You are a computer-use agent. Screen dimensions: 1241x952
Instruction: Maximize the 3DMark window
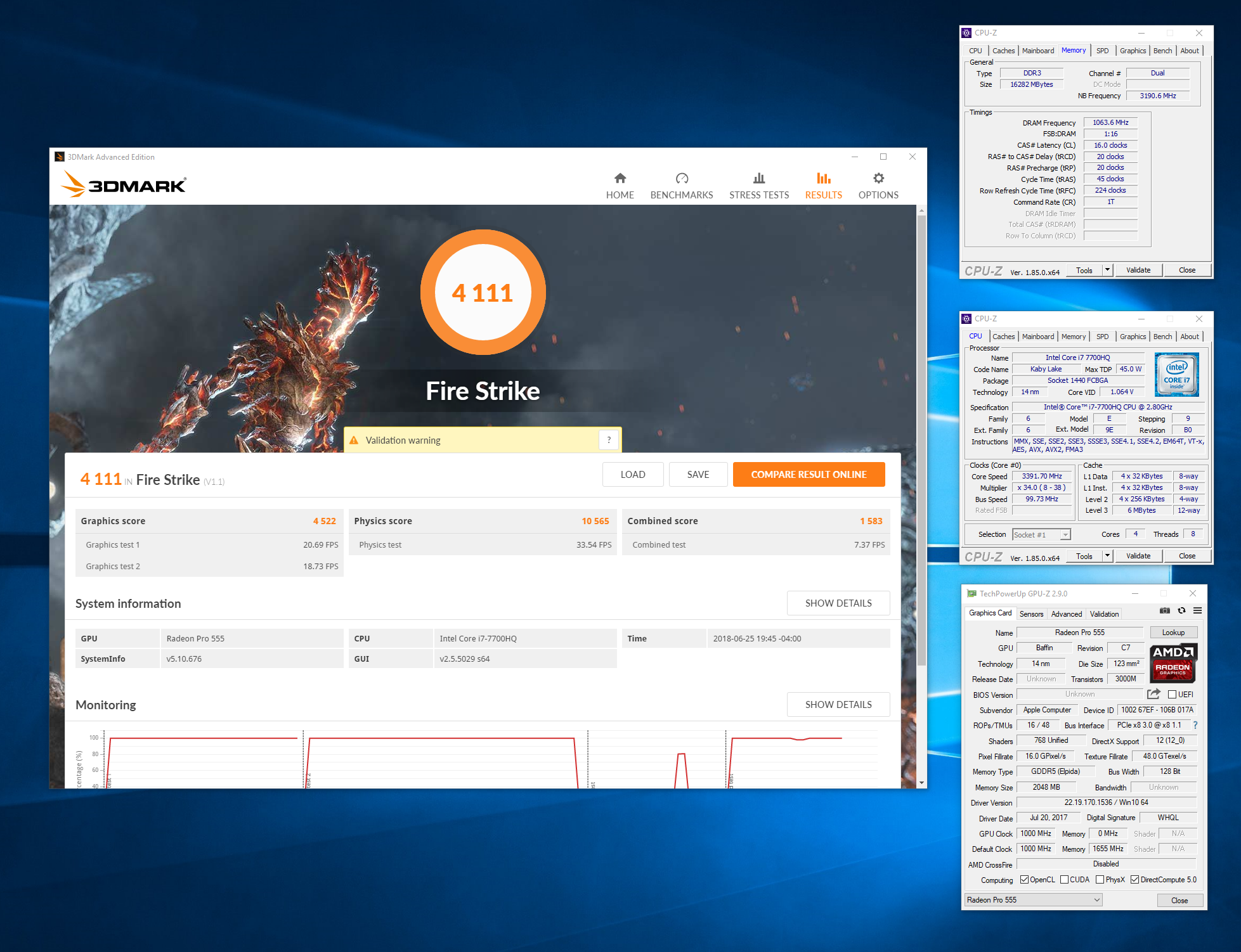tap(883, 157)
